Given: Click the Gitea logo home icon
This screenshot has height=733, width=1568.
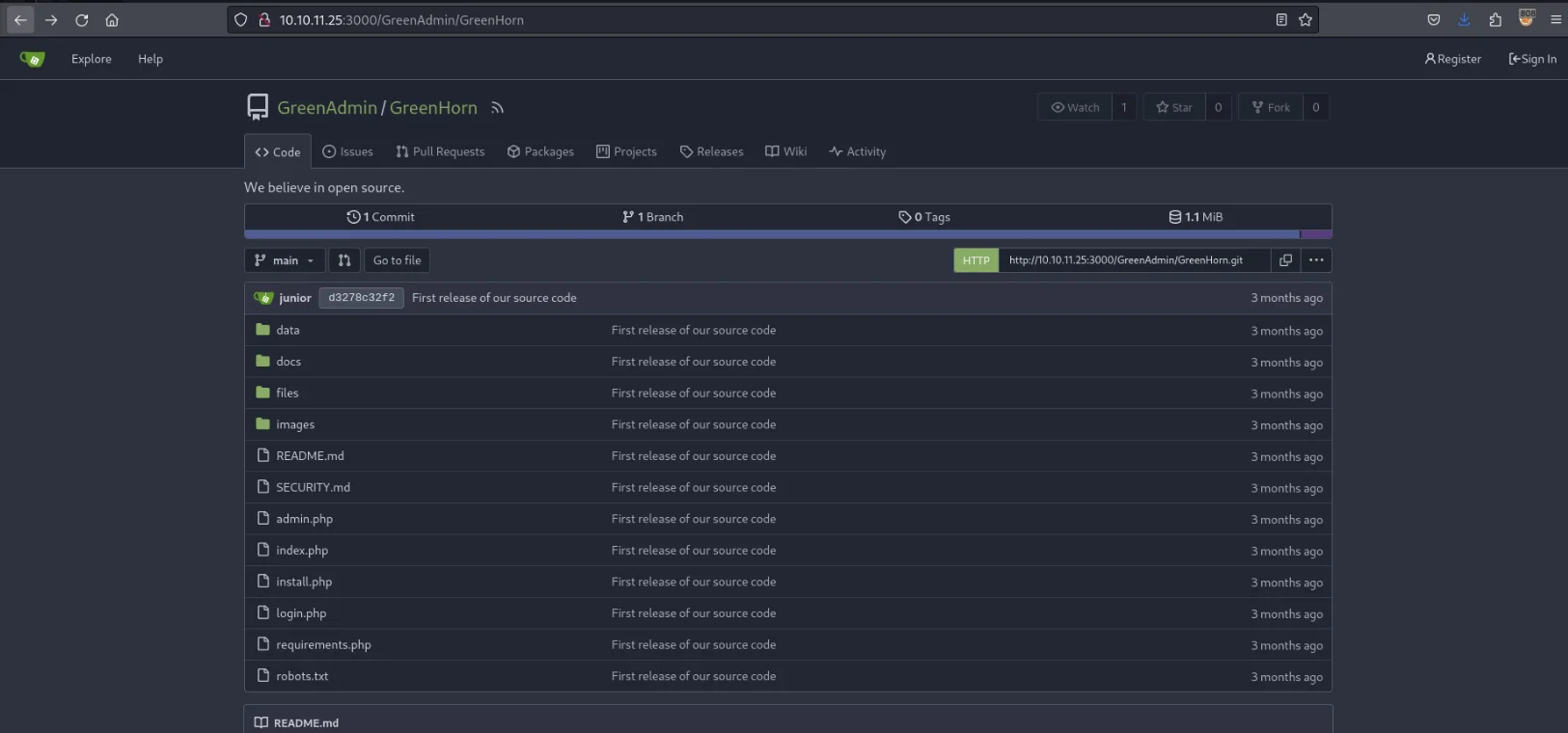Looking at the screenshot, I should 33,59.
